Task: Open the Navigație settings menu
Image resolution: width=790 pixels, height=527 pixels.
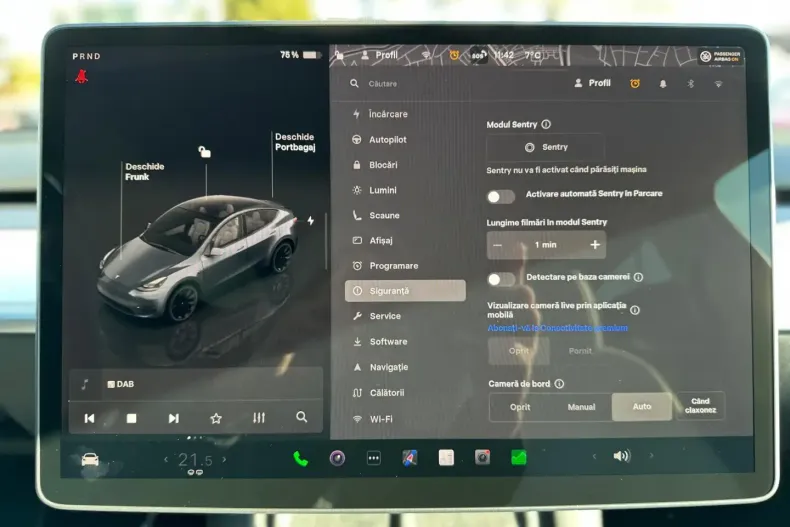Action: coord(381,367)
